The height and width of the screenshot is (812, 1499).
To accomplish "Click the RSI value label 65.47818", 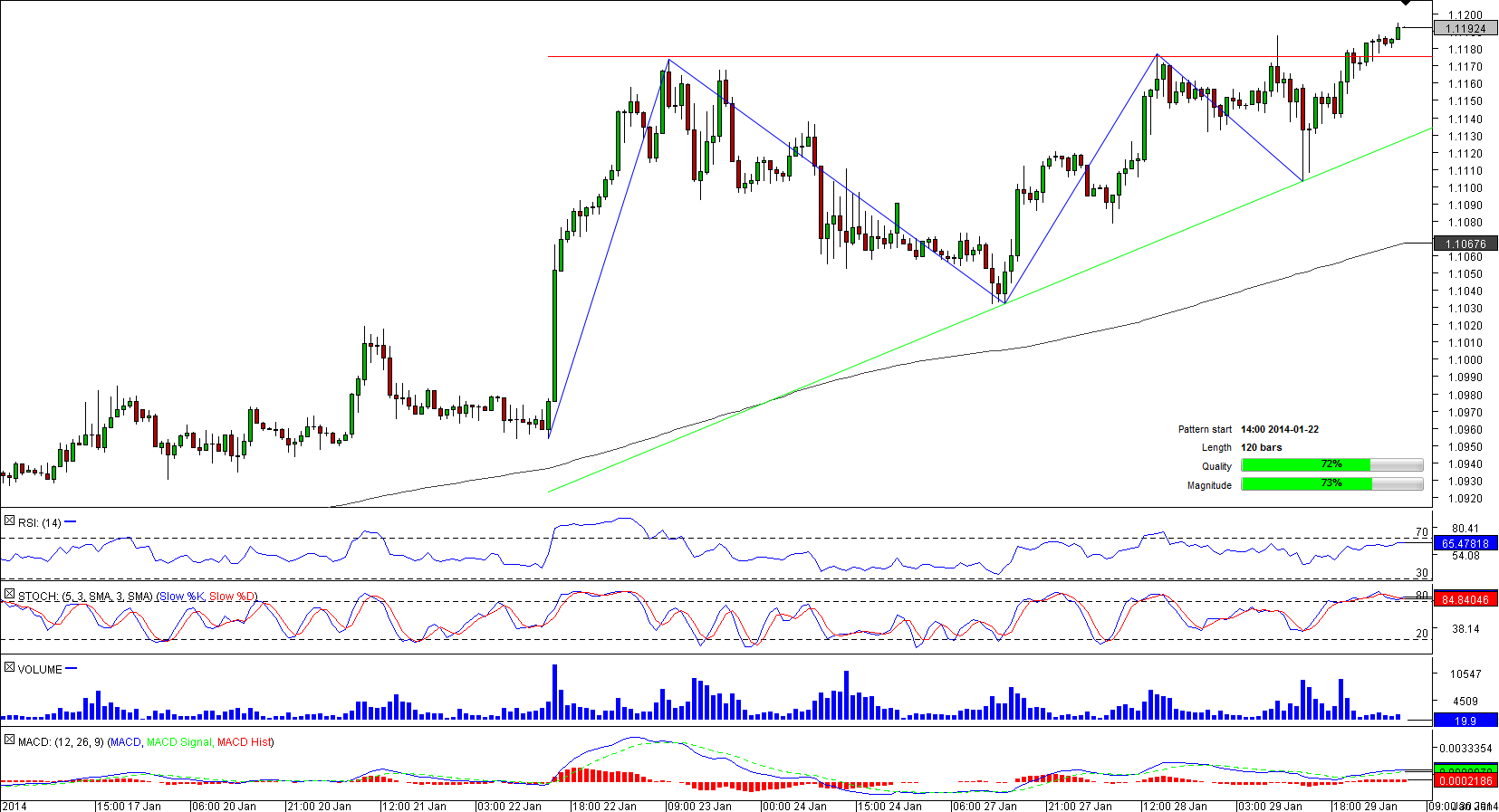I will 1465,544.
